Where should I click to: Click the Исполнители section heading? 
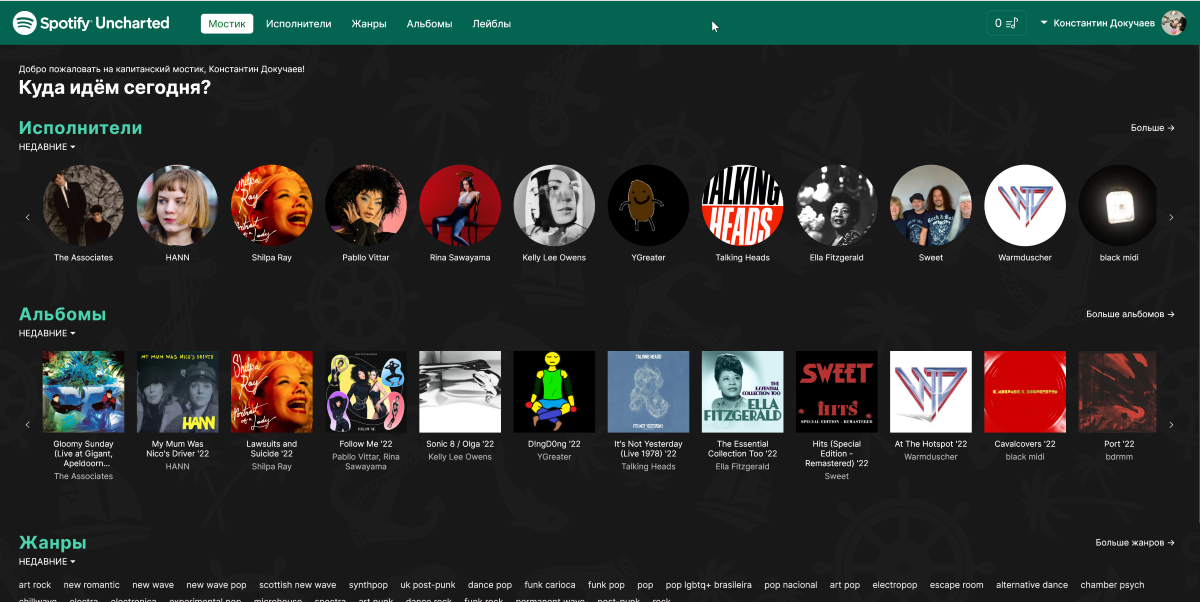[x=81, y=128]
